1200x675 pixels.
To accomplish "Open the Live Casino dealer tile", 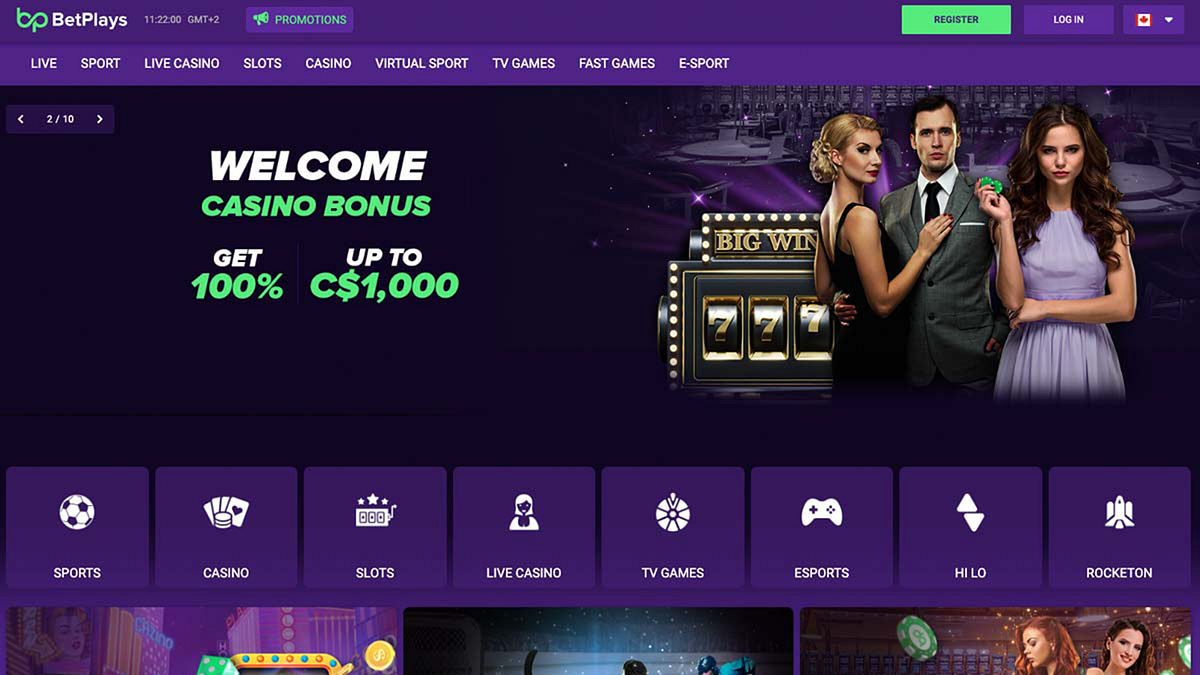I will [524, 526].
